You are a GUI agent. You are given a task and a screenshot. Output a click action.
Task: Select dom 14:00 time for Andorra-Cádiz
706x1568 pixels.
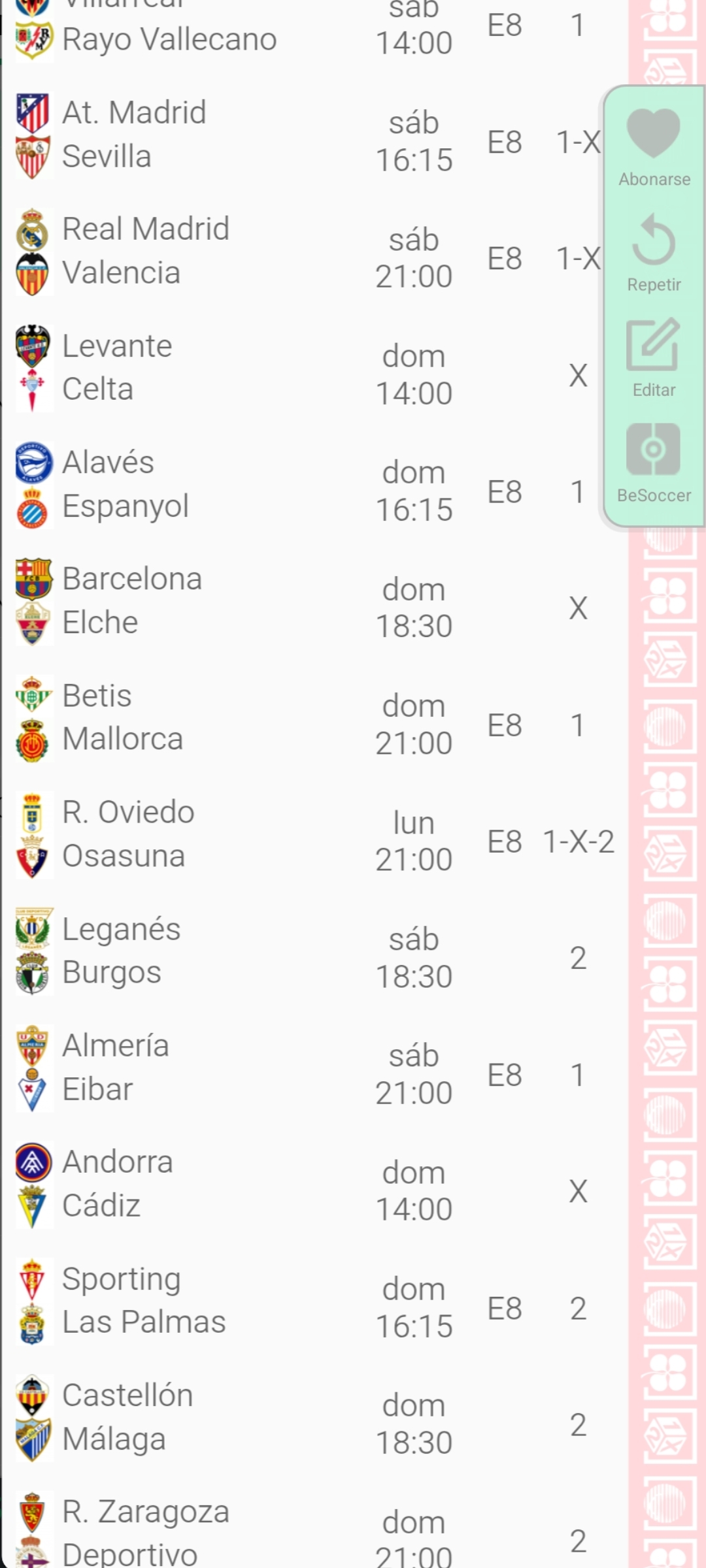tap(414, 1191)
